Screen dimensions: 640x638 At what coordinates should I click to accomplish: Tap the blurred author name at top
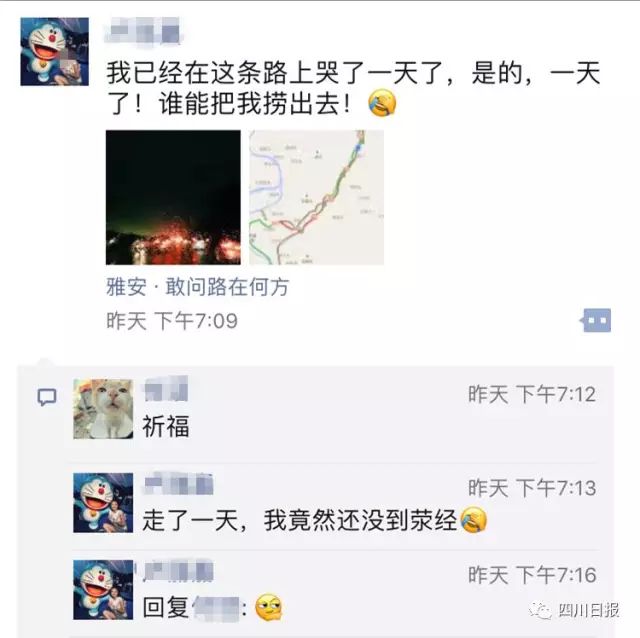[x=143, y=30]
